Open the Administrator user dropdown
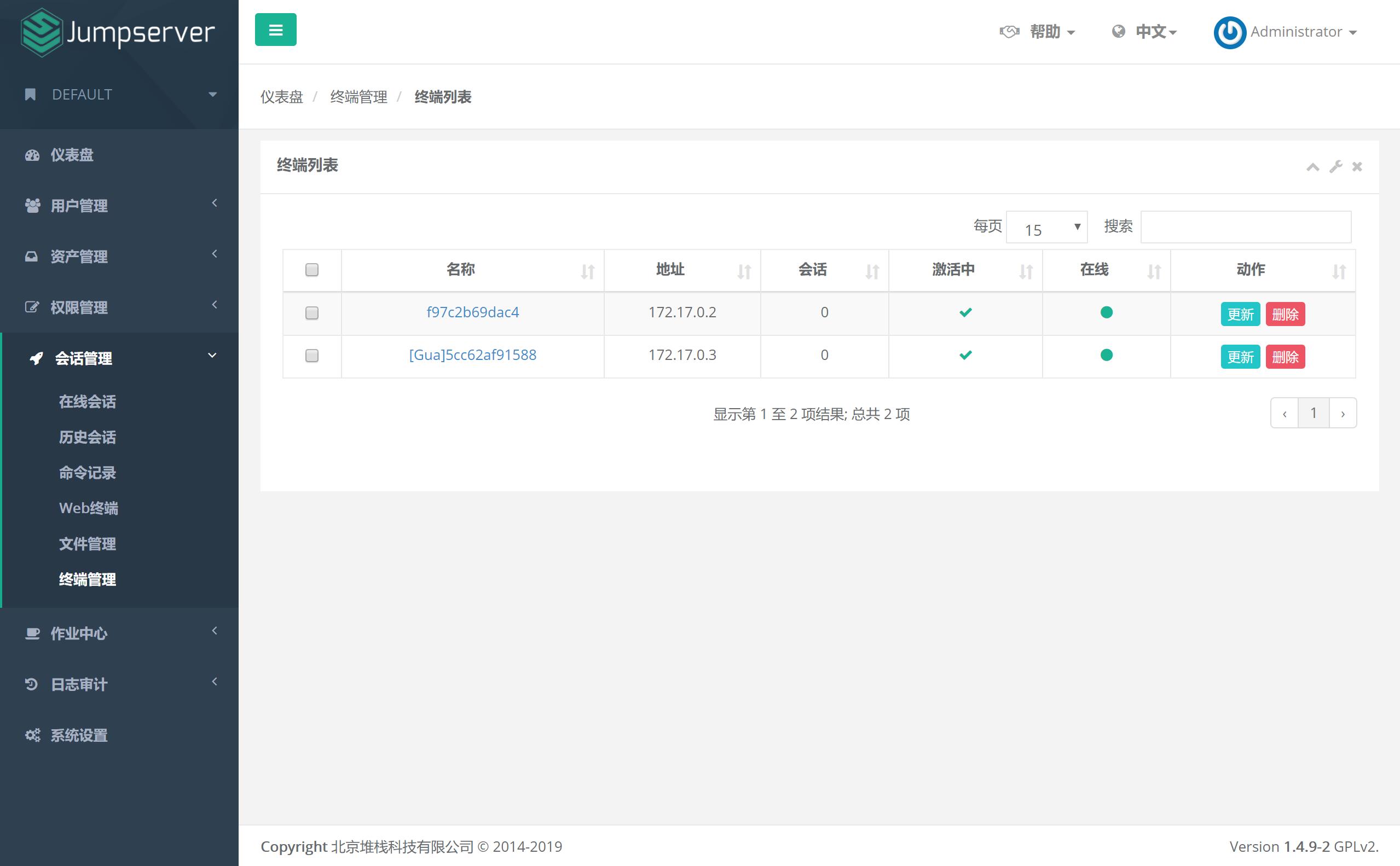The width and height of the screenshot is (1400, 866). tap(1303, 32)
